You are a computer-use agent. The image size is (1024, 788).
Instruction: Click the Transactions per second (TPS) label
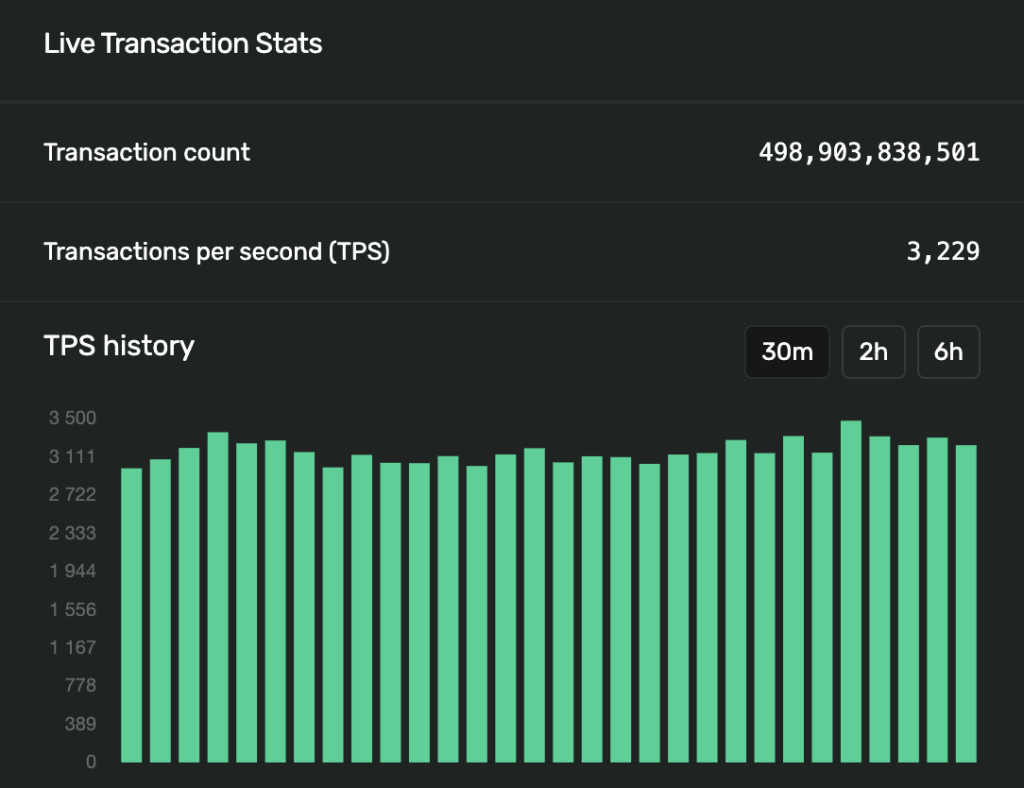click(x=216, y=251)
